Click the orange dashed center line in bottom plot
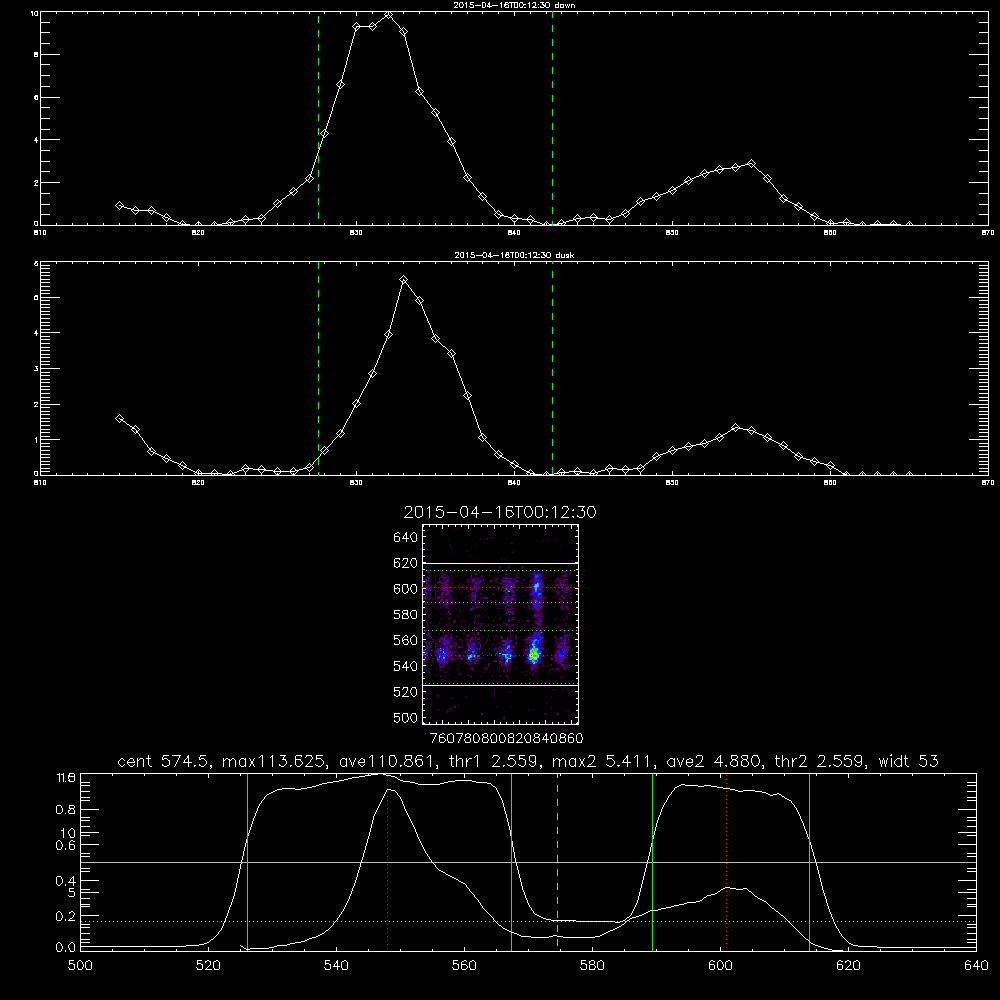The image size is (1000, 1000). (x=557, y=861)
